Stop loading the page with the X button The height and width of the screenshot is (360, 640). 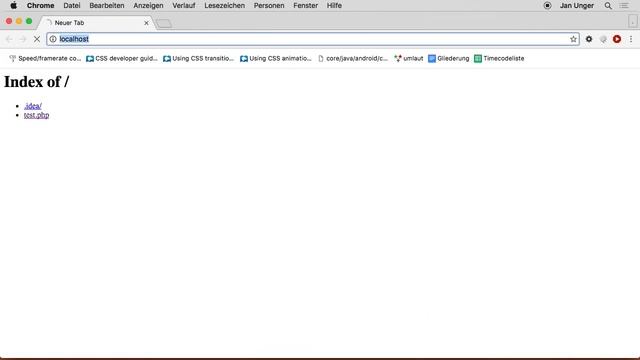coord(37,39)
